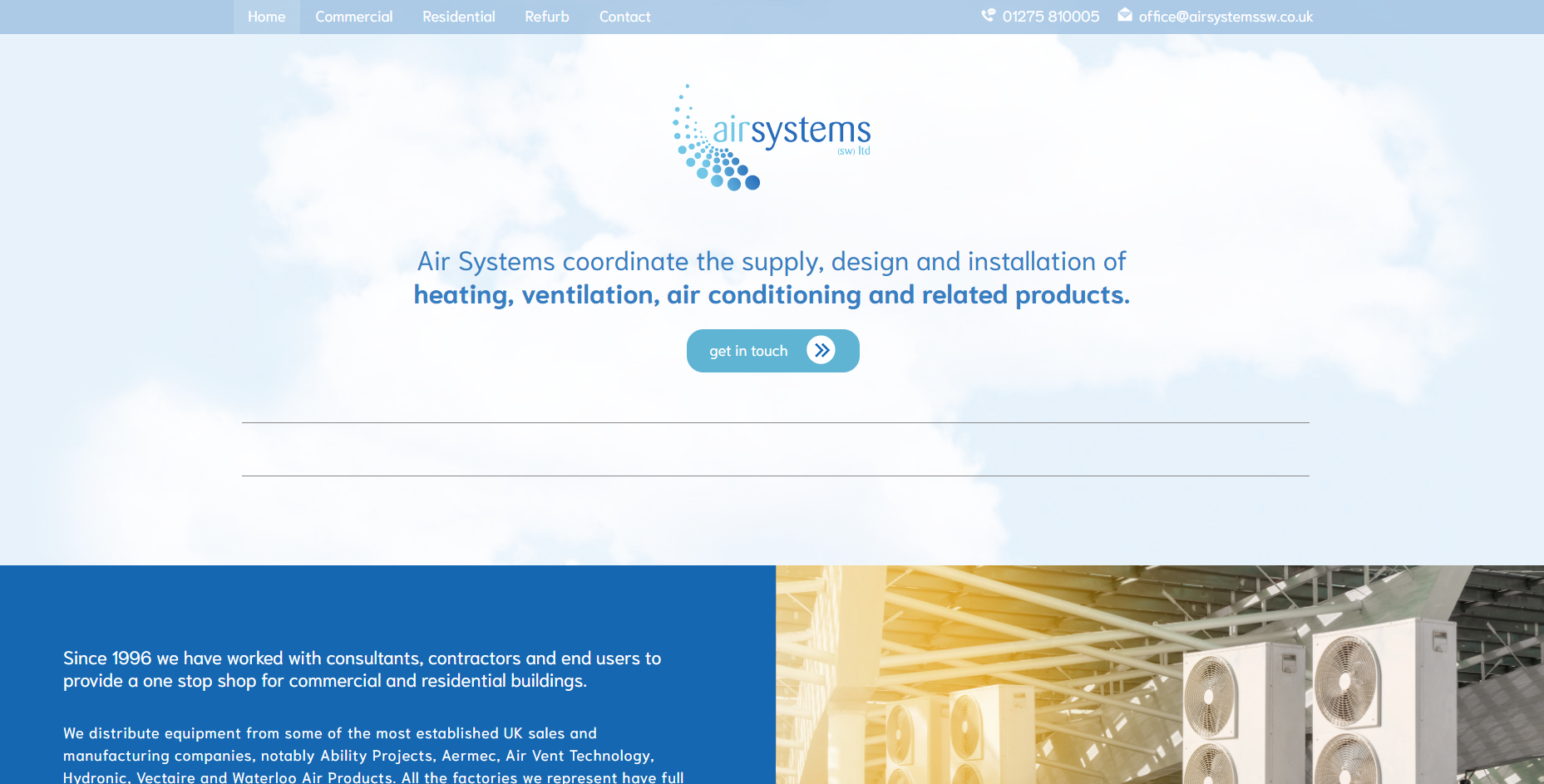Click the telephone handset icon
This screenshot has width=1544, height=784.
tap(988, 15)
